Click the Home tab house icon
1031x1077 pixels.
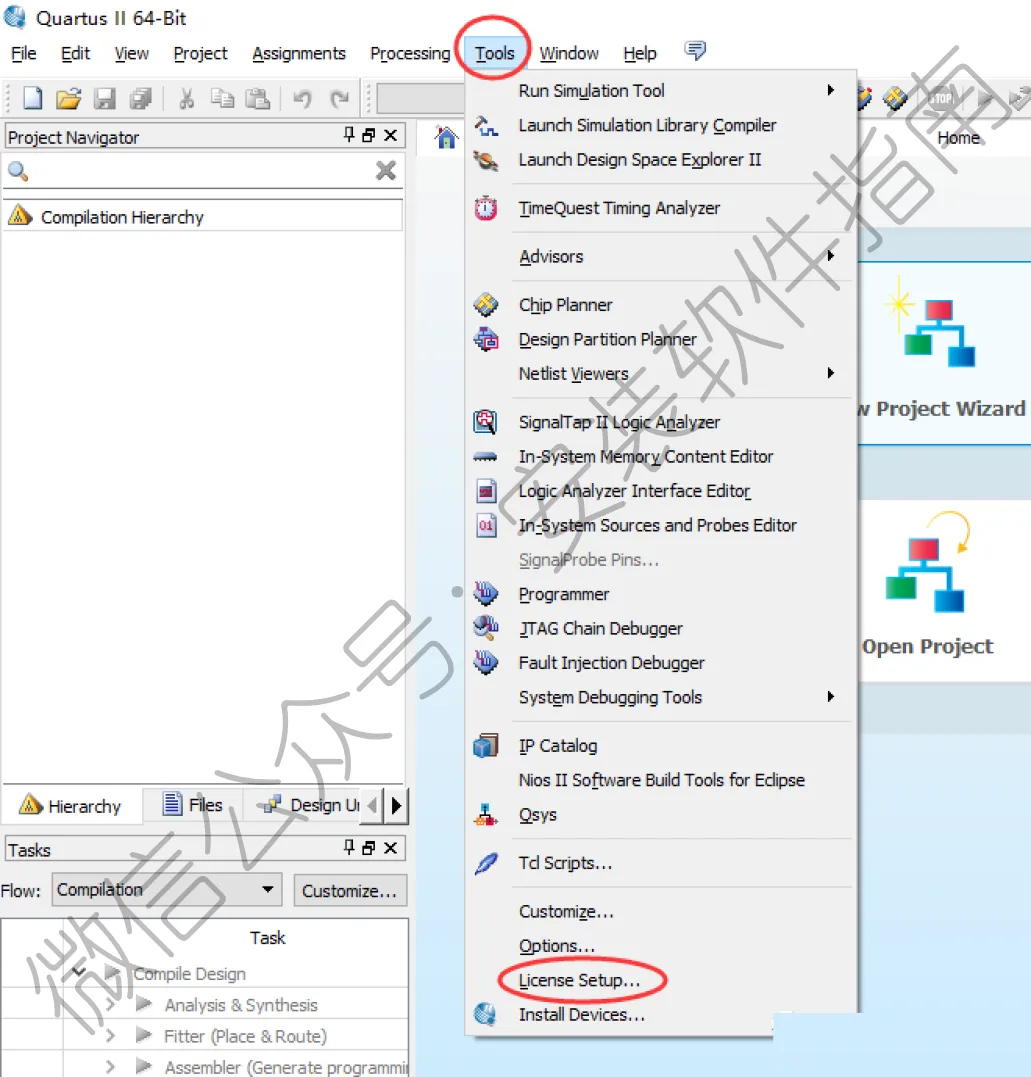(446, 138)
